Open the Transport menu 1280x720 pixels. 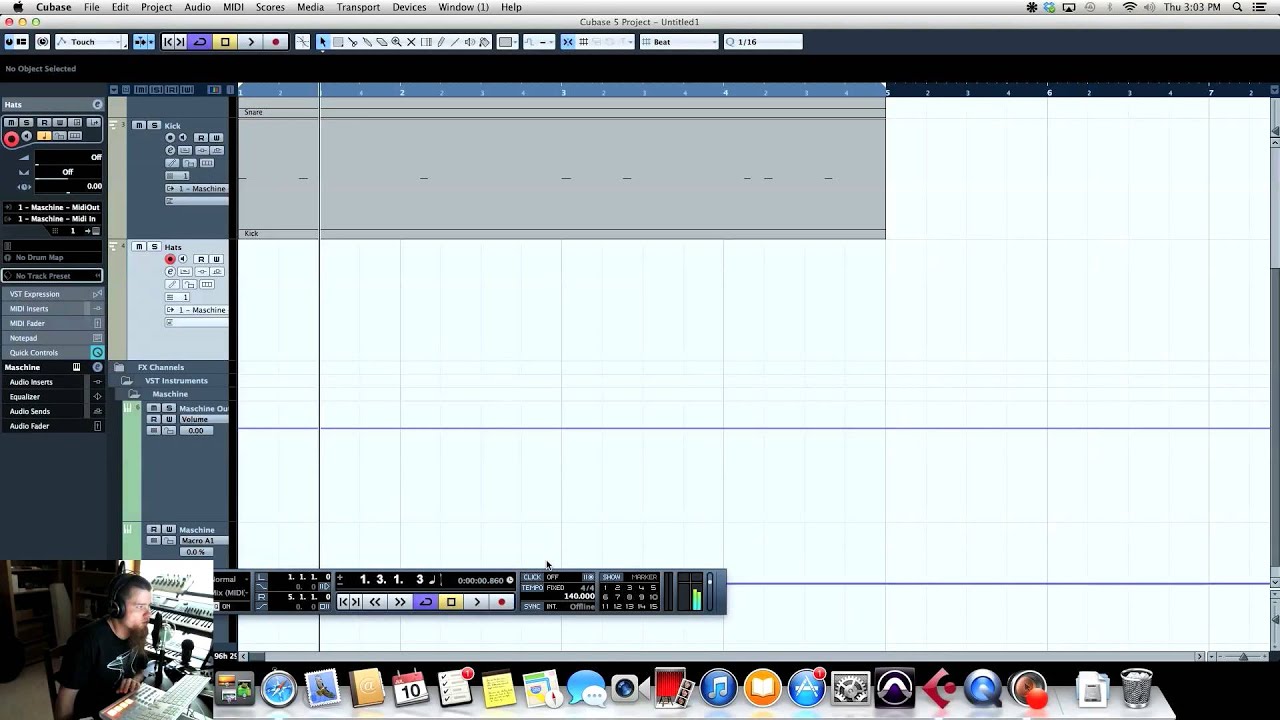pos(358,7)
